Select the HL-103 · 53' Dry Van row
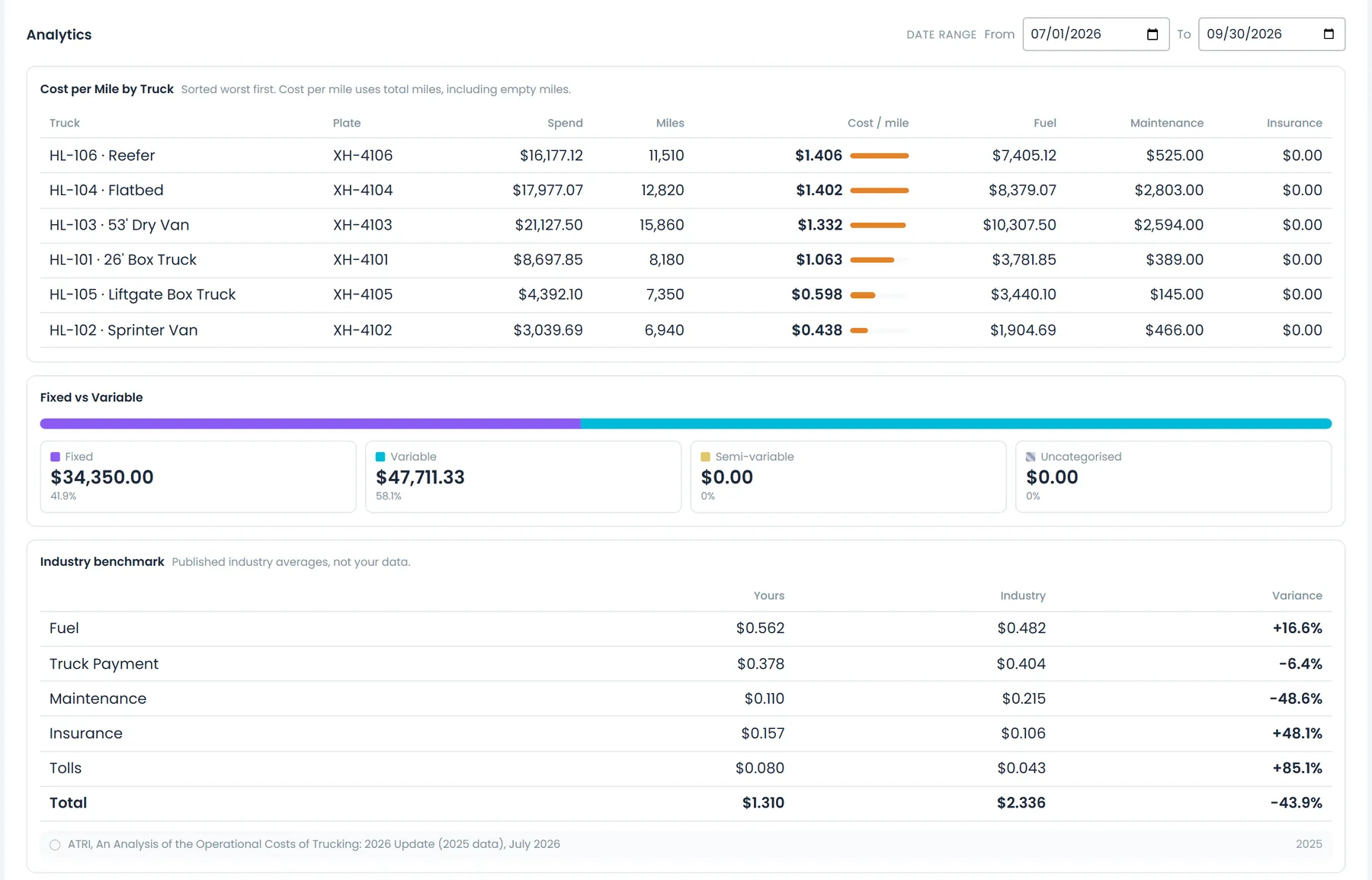 686,226
